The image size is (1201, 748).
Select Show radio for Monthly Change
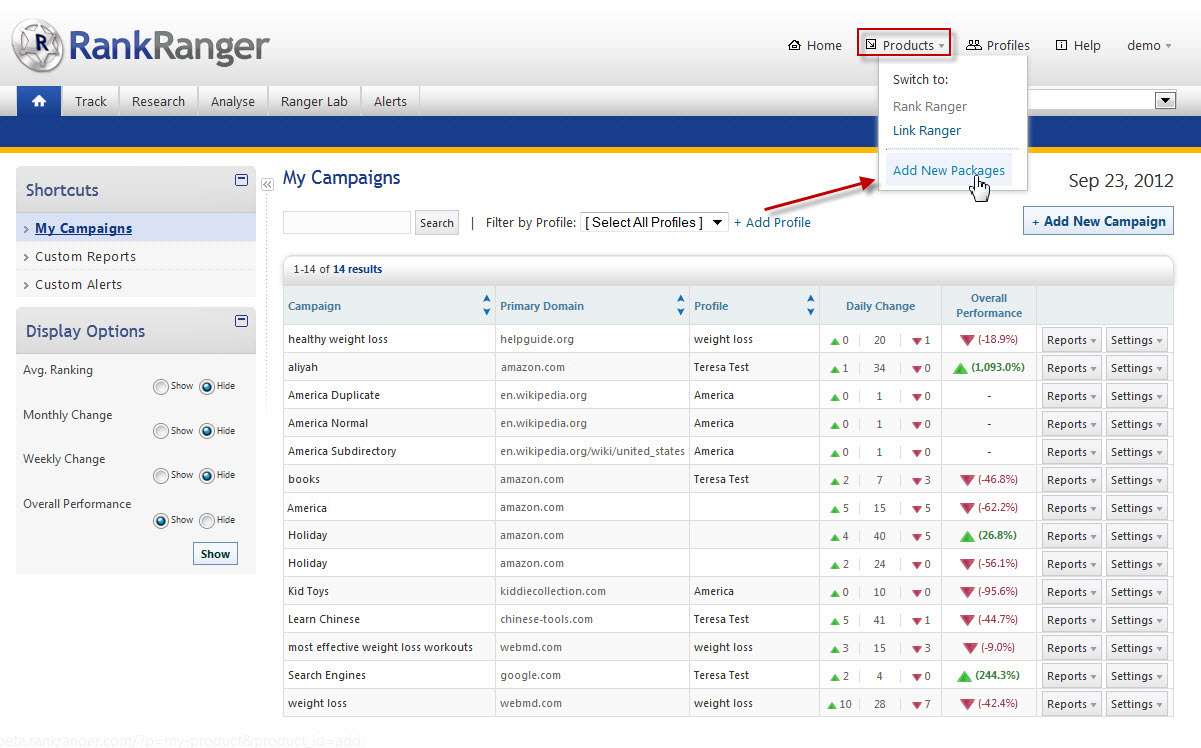pyautogui.click(x=161, y=431)
